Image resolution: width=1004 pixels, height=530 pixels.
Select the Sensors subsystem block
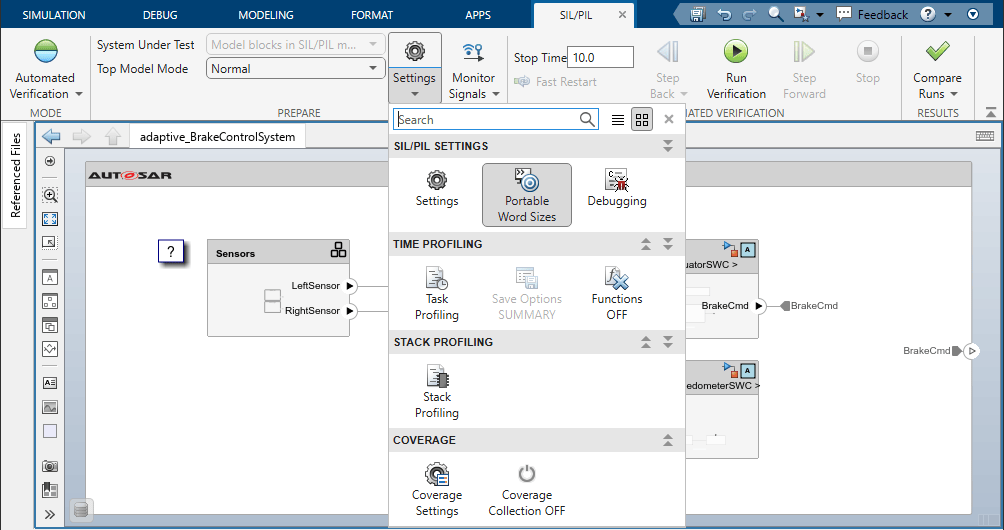[x=279, y=288]
